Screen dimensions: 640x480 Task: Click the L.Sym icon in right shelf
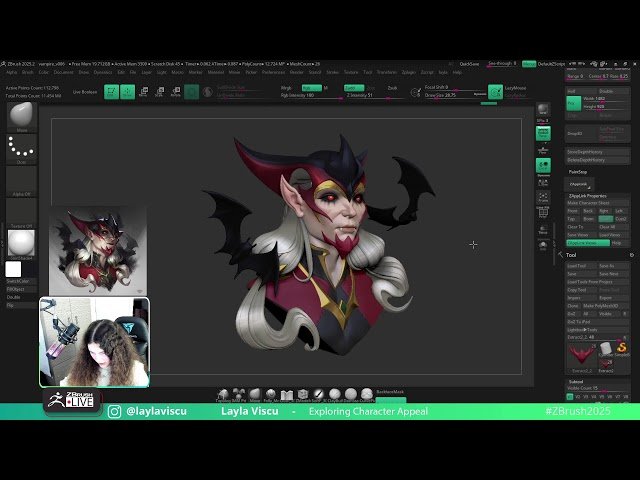543,182
